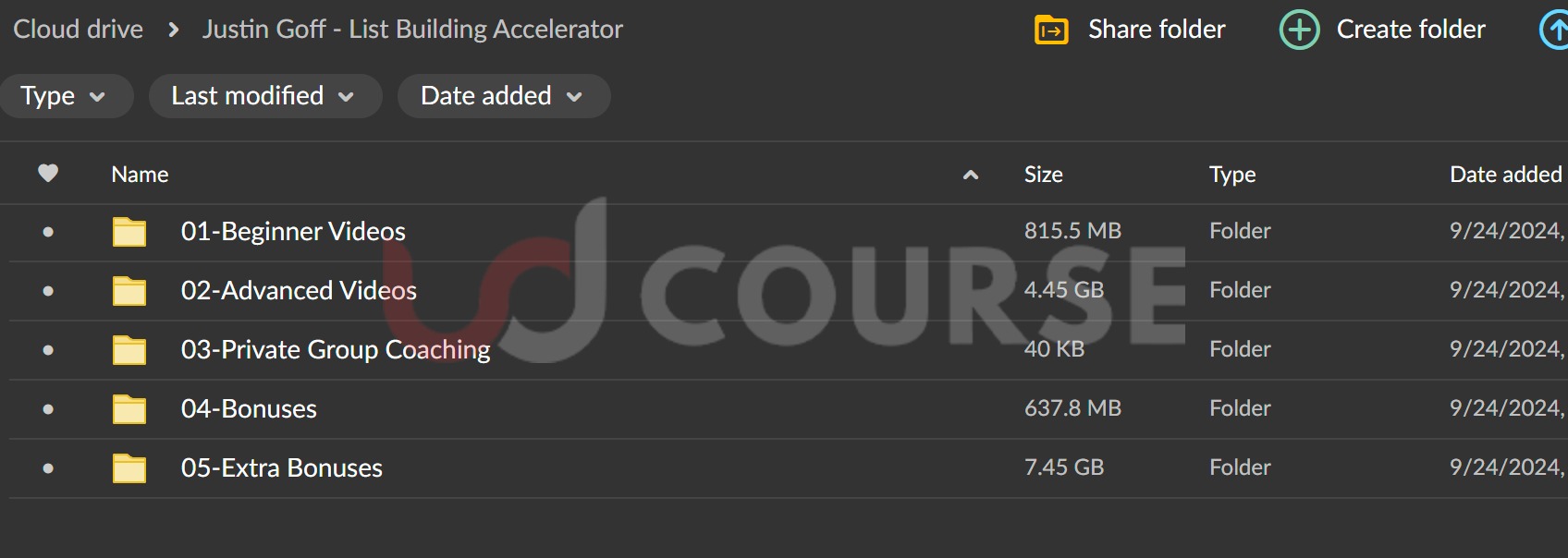Sort by the Size column header
Screen dimensions: 1568x558
coord(1043,175)
